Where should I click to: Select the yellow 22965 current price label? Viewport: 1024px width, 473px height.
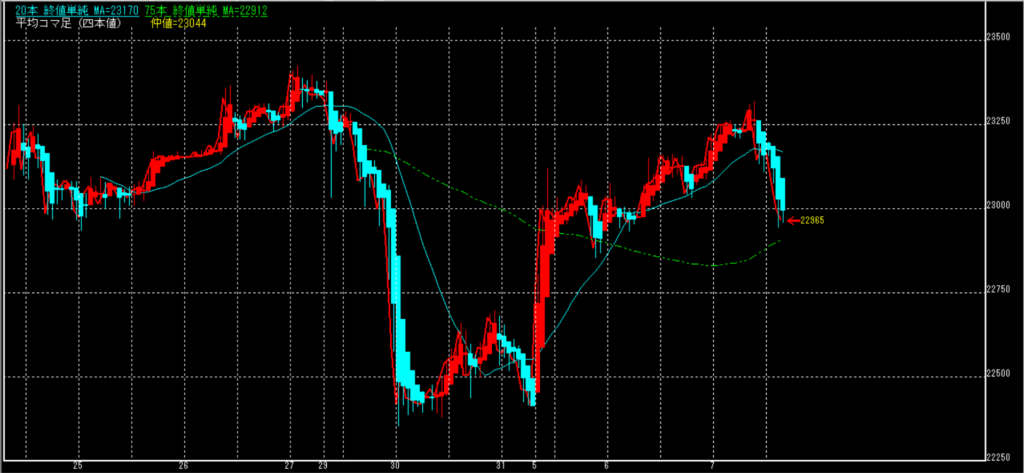click(x=812, y=220)
